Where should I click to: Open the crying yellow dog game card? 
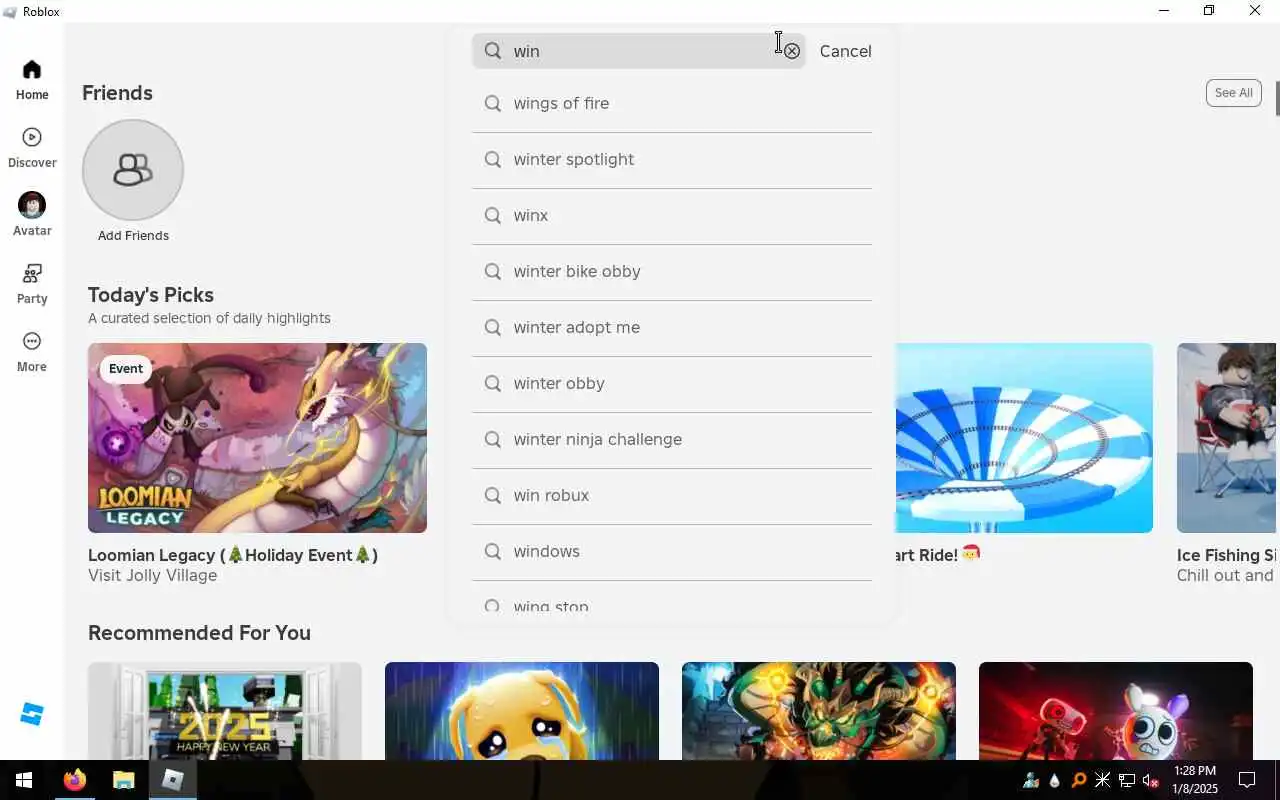522,711
